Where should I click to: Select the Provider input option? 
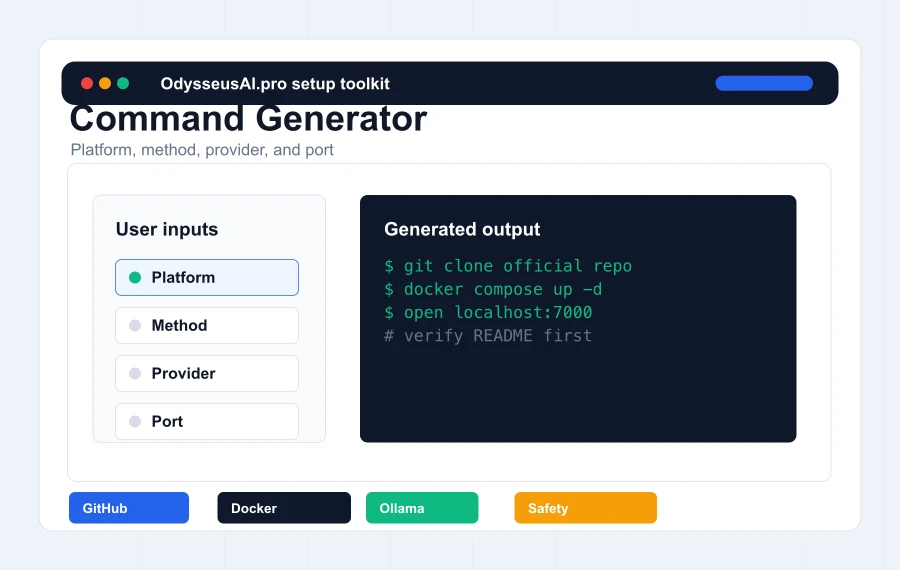click(207, 373)
